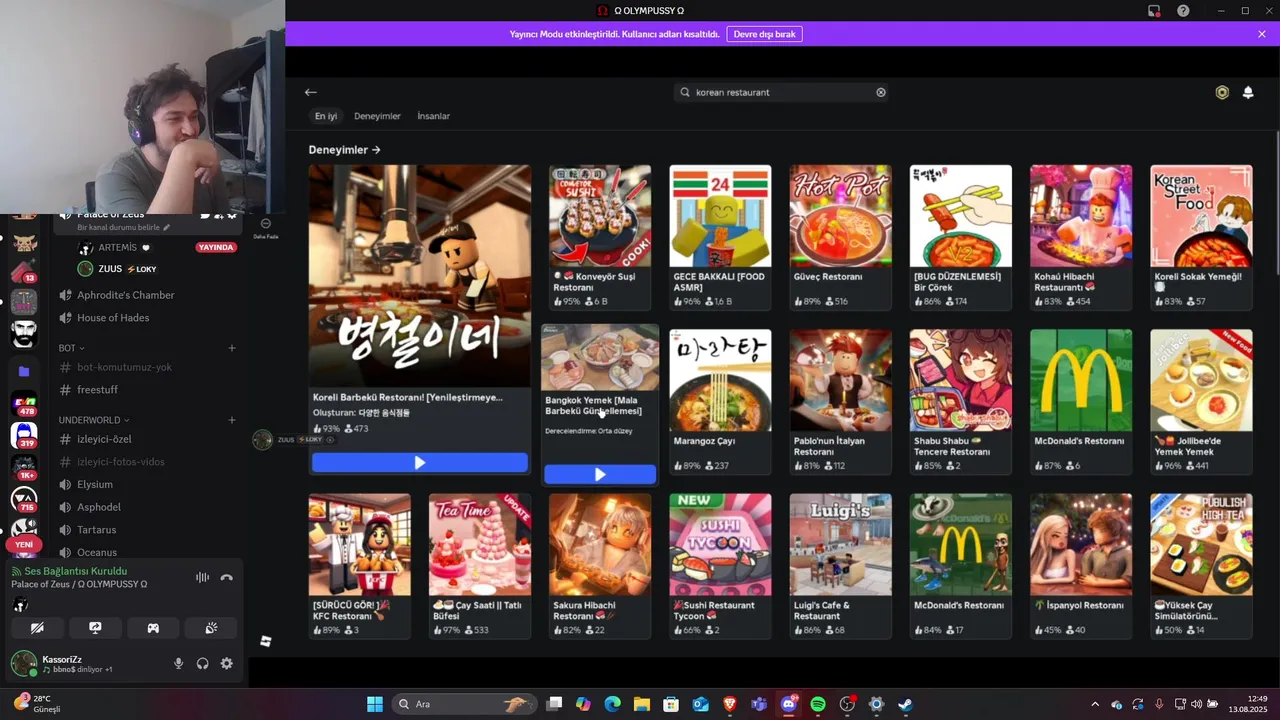Mute the Discord microphone
The width and height of the screenshot is (1280, 720).
179,663
